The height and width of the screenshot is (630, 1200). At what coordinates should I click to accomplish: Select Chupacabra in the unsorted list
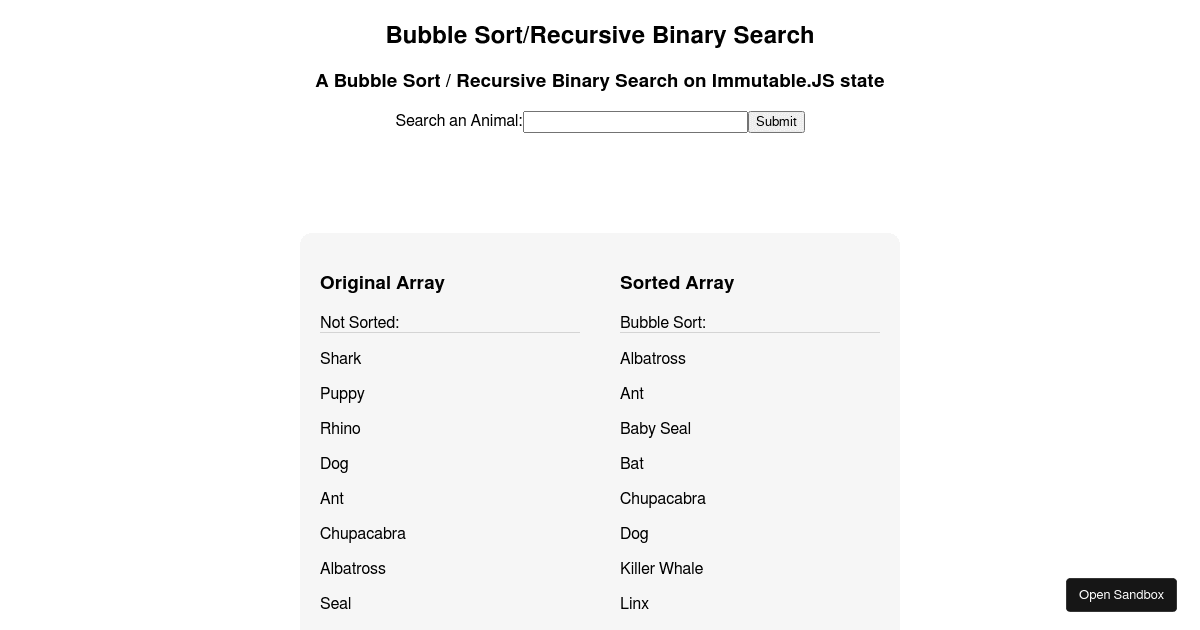363,533
